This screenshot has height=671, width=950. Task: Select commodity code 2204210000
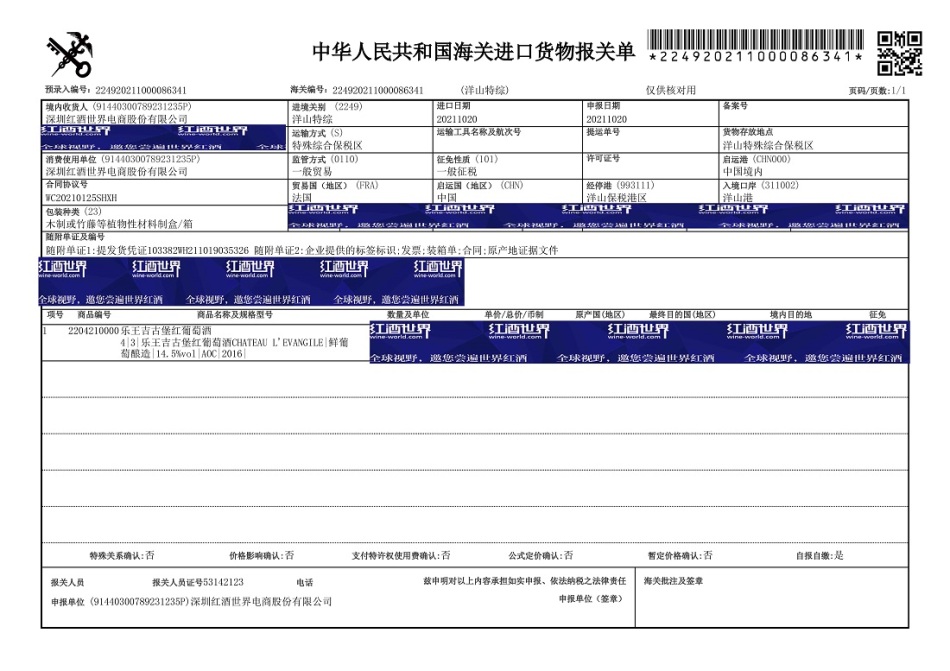[x=93, y=331]
